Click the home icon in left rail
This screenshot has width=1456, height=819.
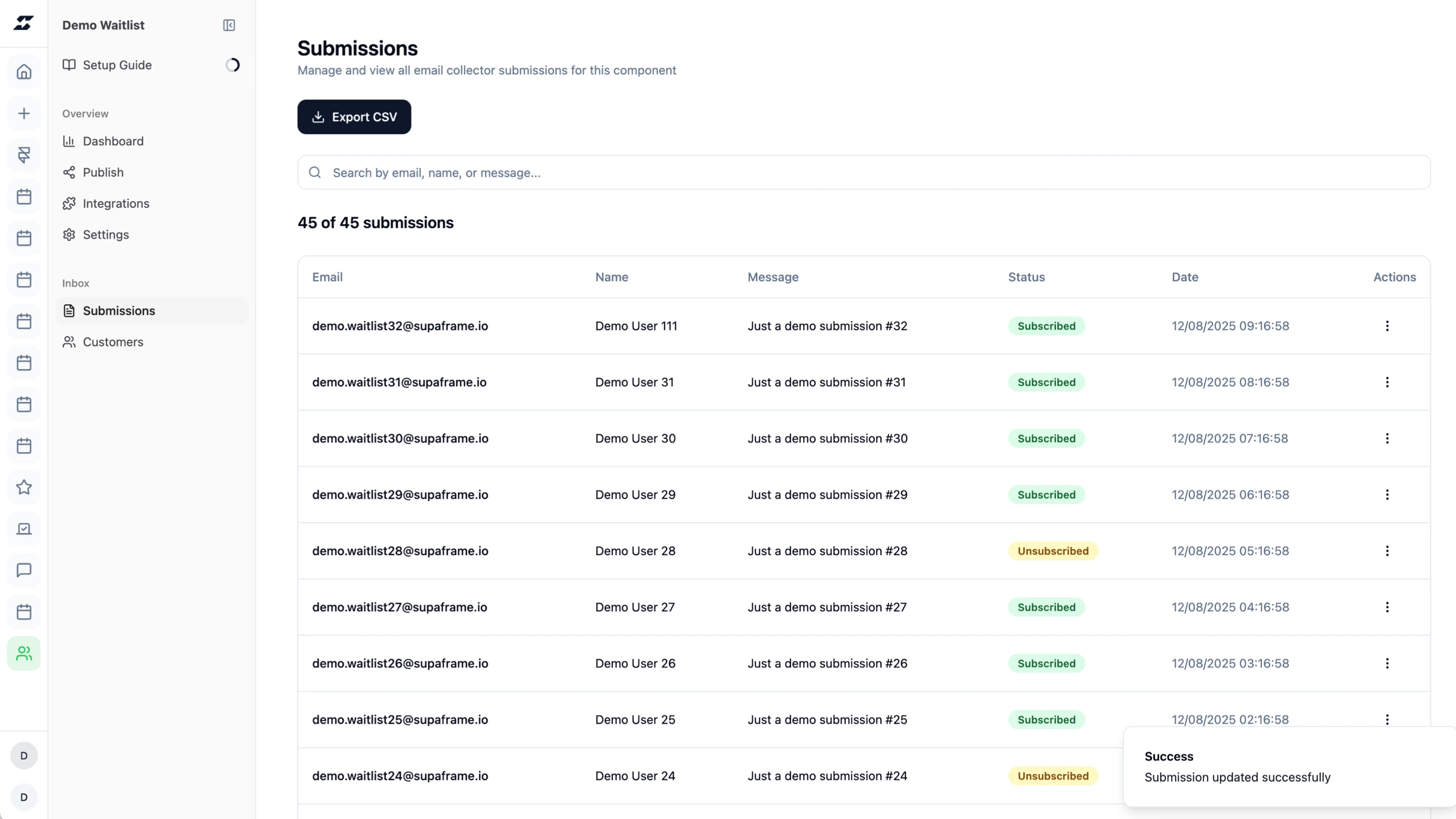click(24, 72)
